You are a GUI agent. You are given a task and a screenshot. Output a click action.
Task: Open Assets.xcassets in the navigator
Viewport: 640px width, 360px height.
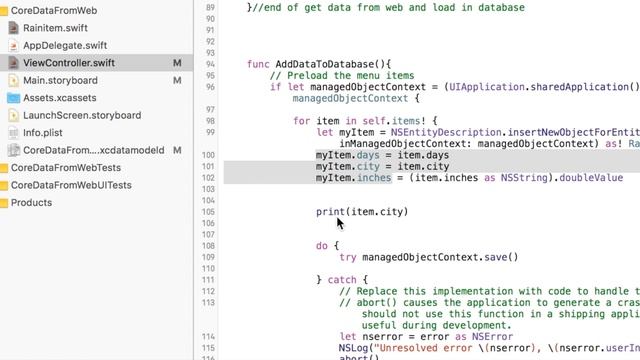coord(60,98)
